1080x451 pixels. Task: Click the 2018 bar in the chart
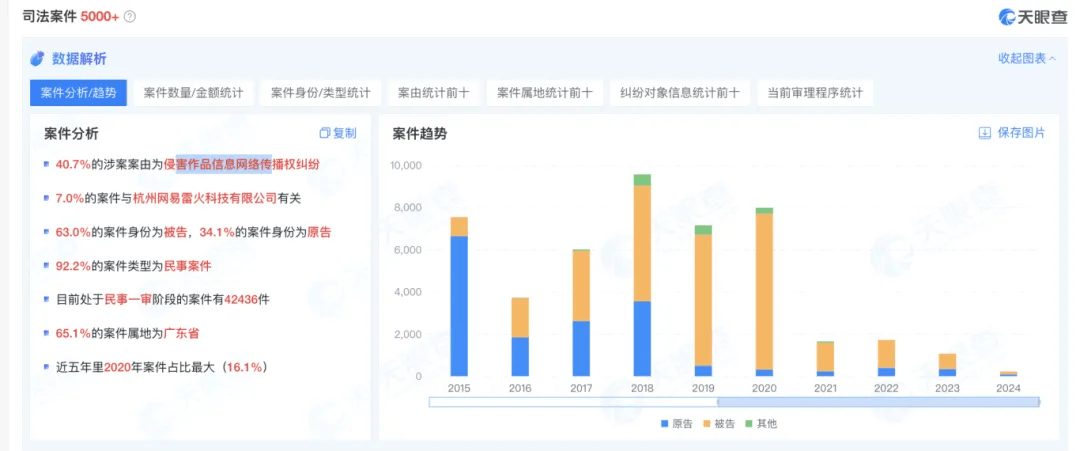pos(642,275)
